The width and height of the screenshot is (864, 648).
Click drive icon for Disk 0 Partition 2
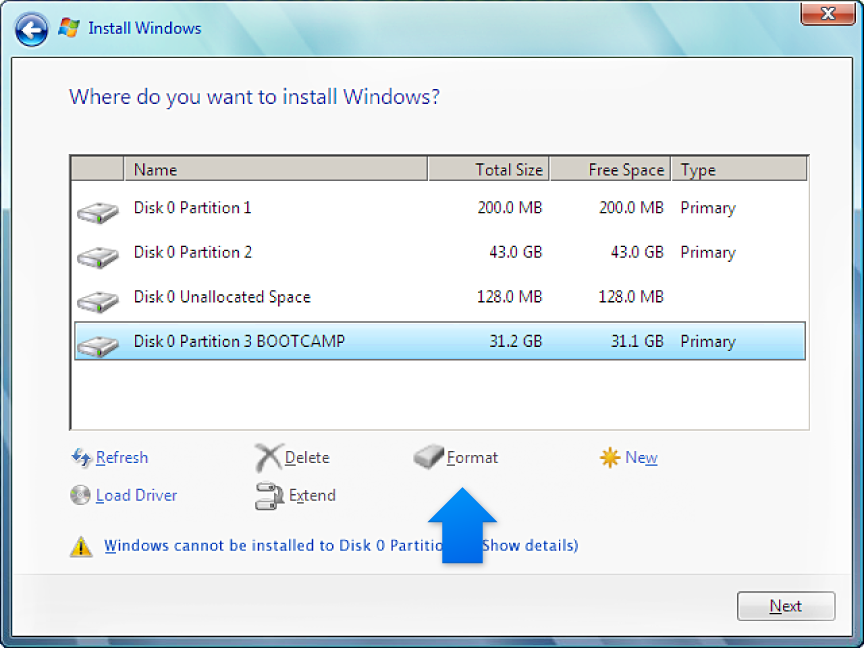coord(98,257)
